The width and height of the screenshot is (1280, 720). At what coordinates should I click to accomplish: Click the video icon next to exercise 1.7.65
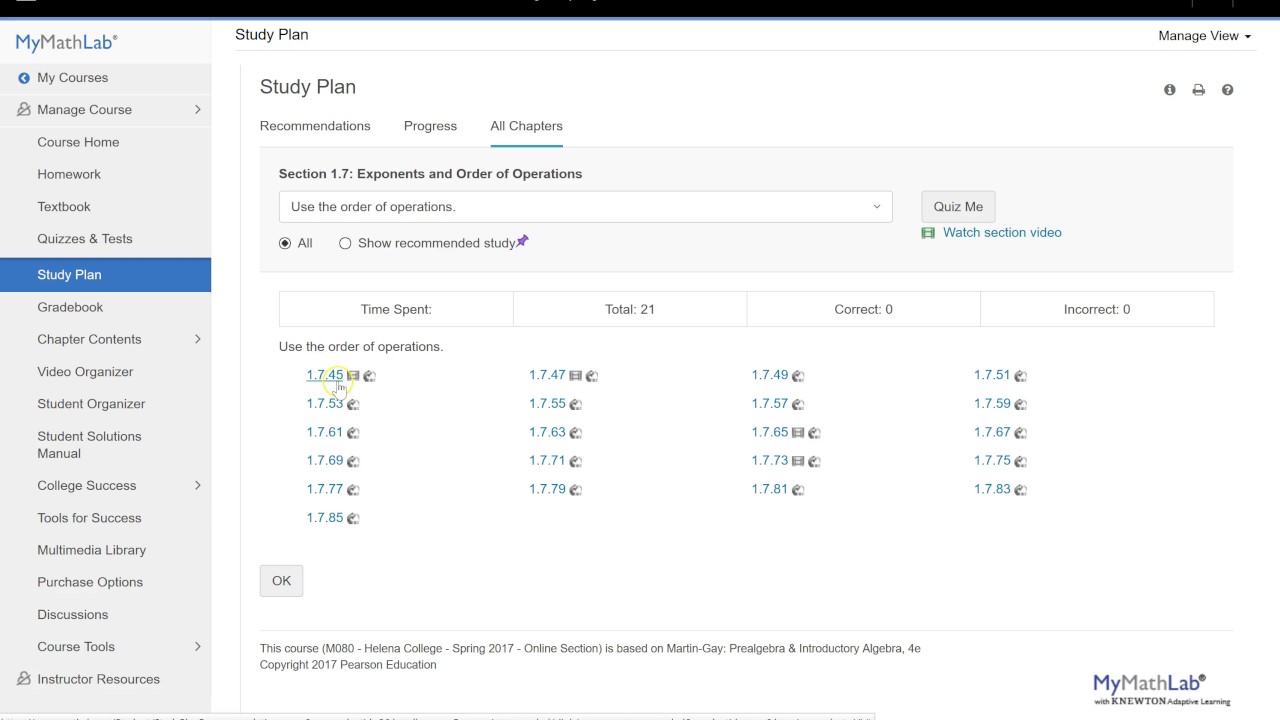click(x=798, y=433)
